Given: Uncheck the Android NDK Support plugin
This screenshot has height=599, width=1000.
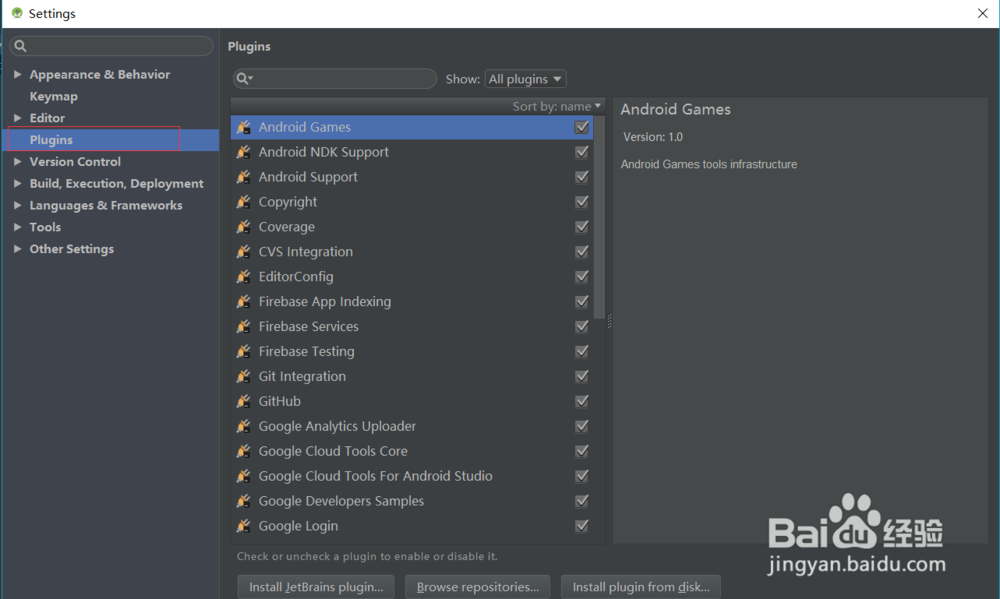Looking at the screenshot, I should 582,152.
